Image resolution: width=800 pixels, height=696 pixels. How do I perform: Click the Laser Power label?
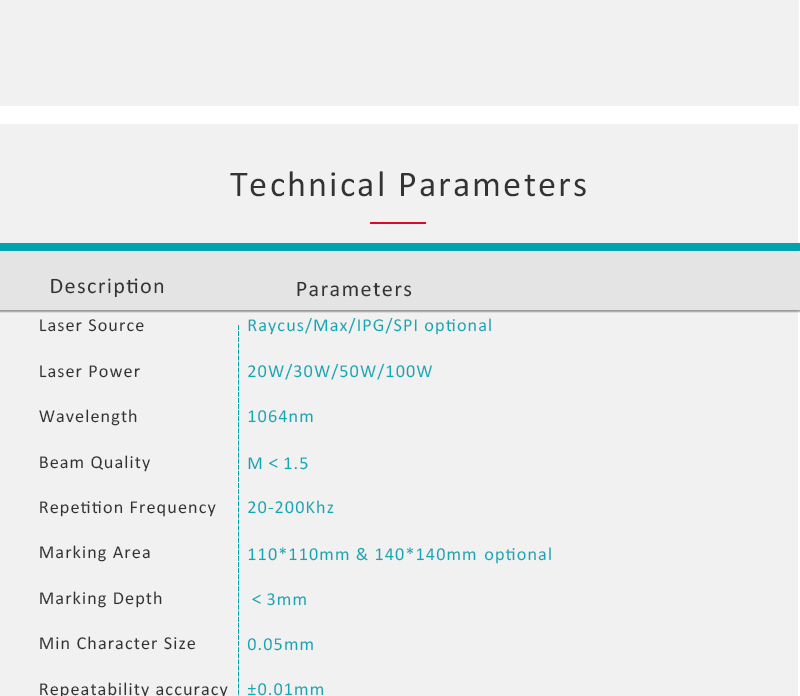(x=90, y=371)
